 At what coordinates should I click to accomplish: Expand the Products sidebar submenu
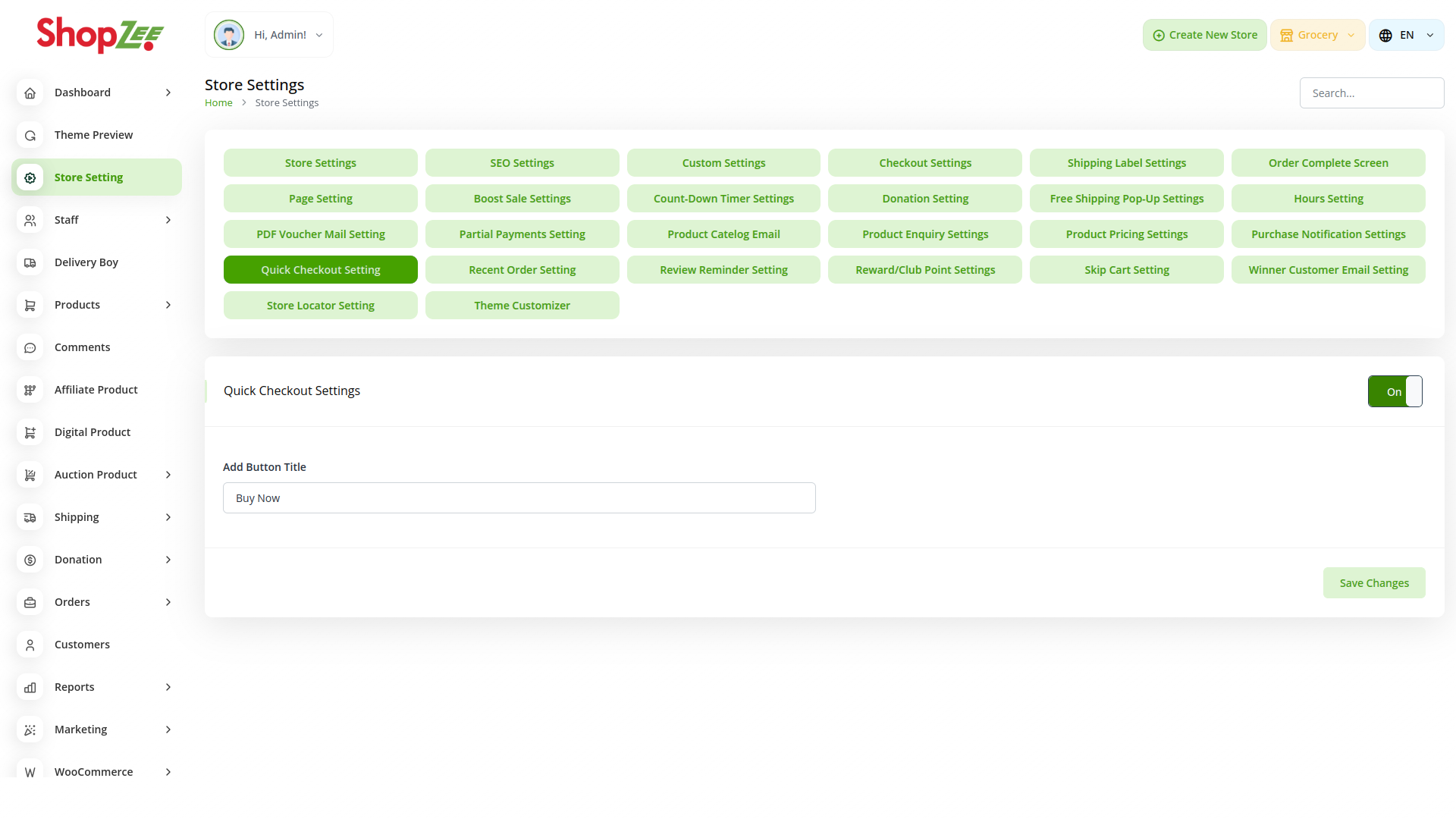(168, 305)
